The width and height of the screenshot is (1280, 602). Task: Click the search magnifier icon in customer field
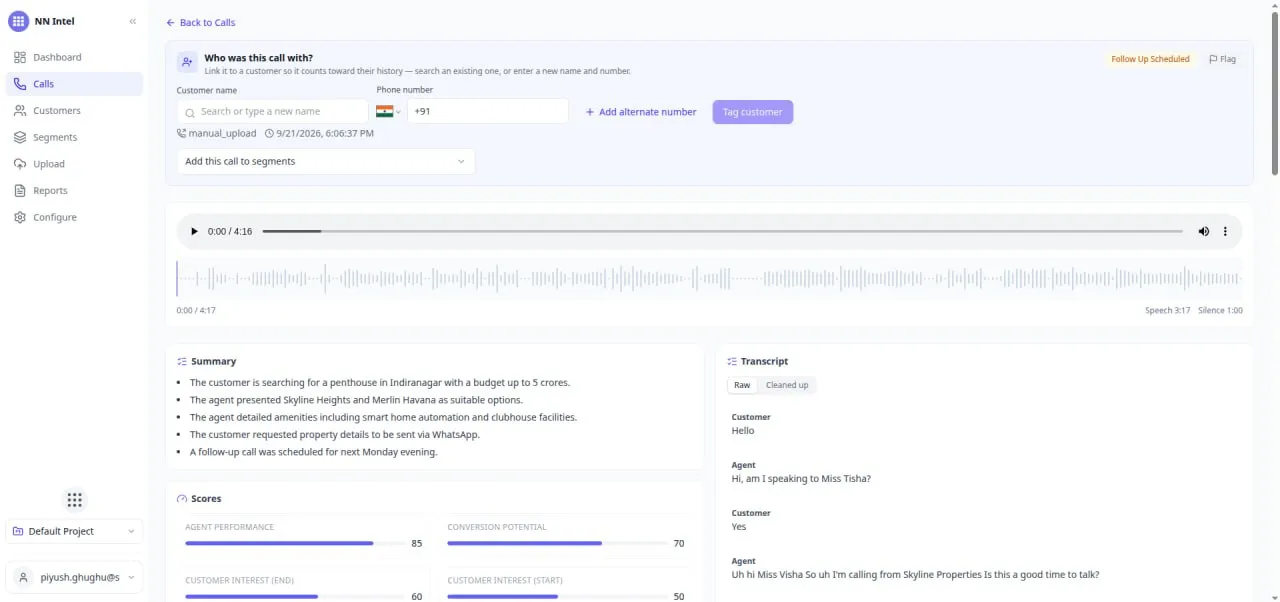tap(190, 113)
